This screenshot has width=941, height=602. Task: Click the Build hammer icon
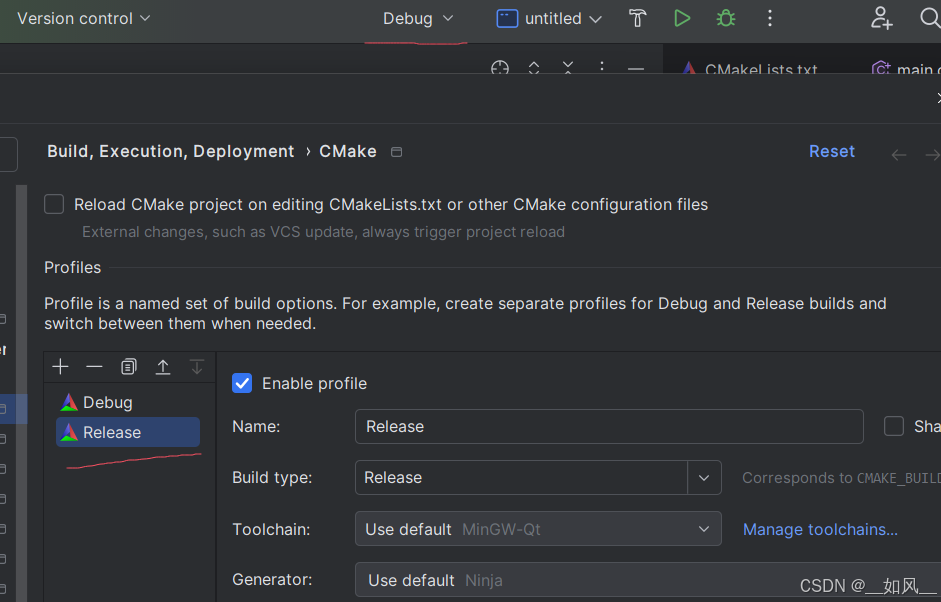click(x=638, y=18)
